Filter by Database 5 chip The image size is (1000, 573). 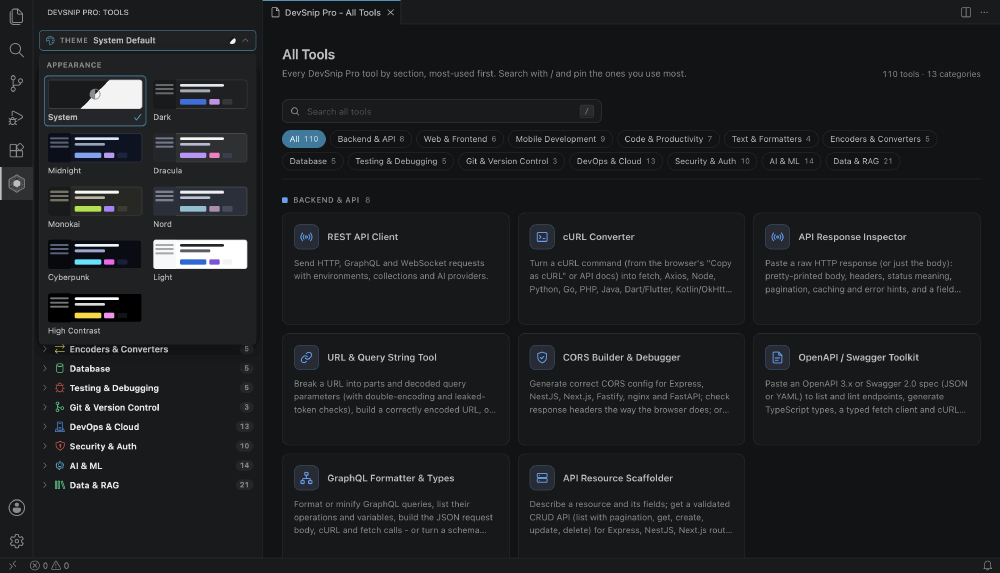coord(312,161)
